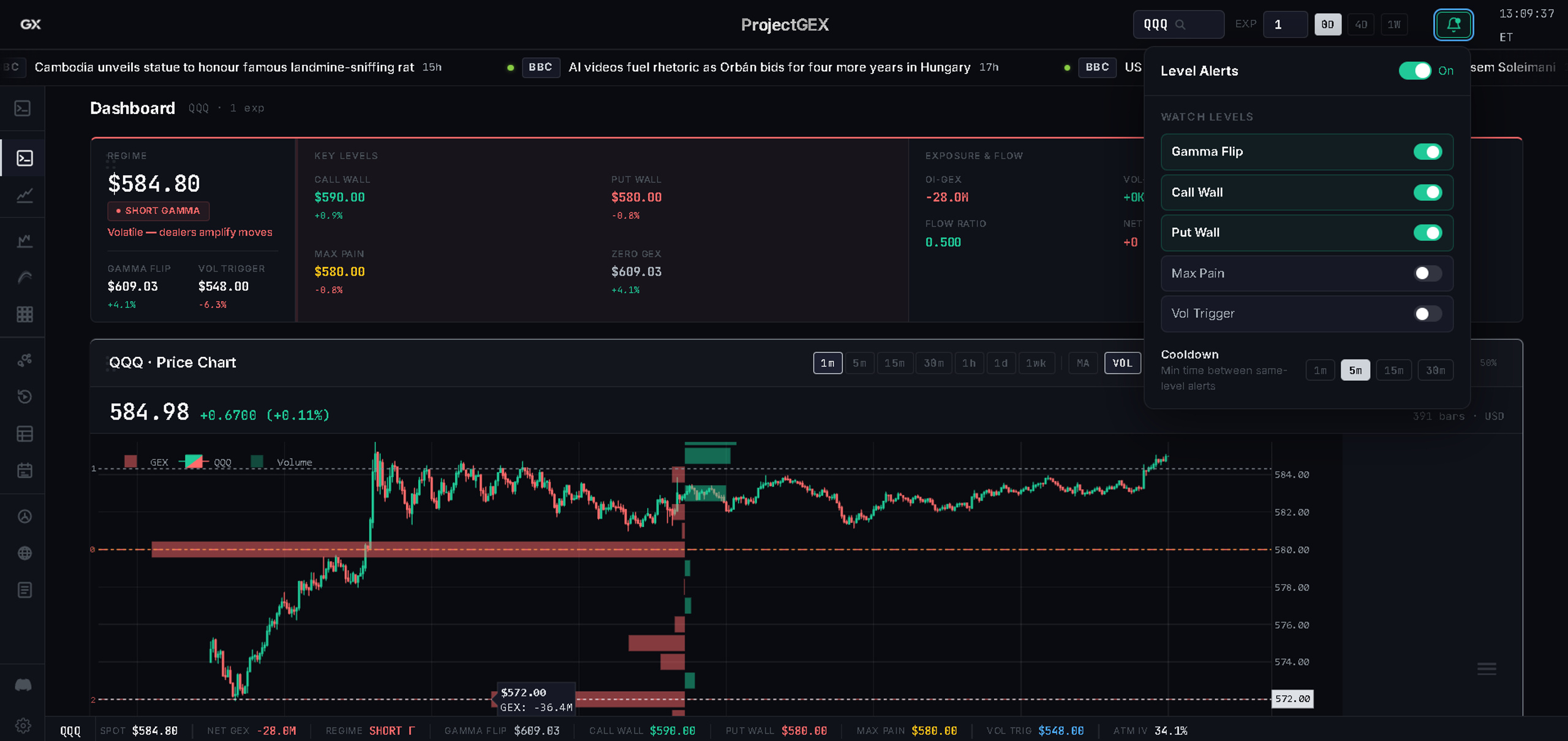Set cooldown to 1m
The image size is (1568, 741).
(1320, 371)
